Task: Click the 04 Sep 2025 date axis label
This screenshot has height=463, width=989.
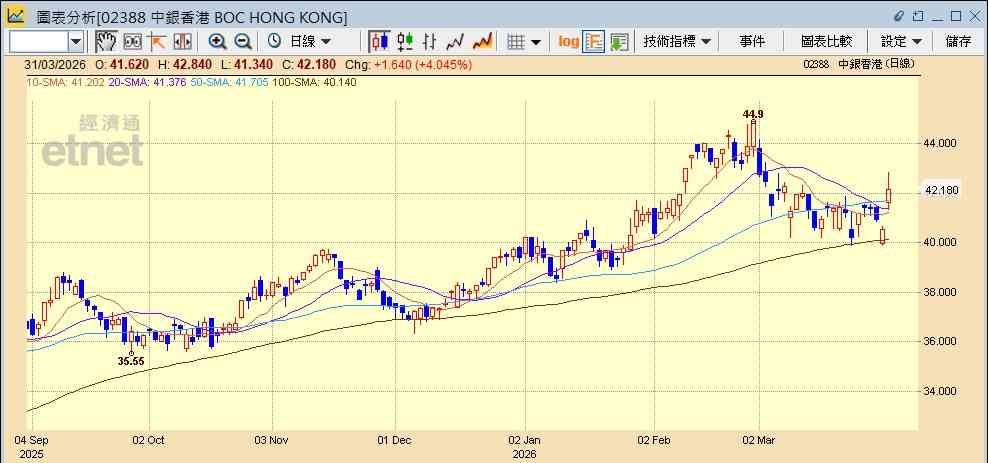Action: point(33,447)
